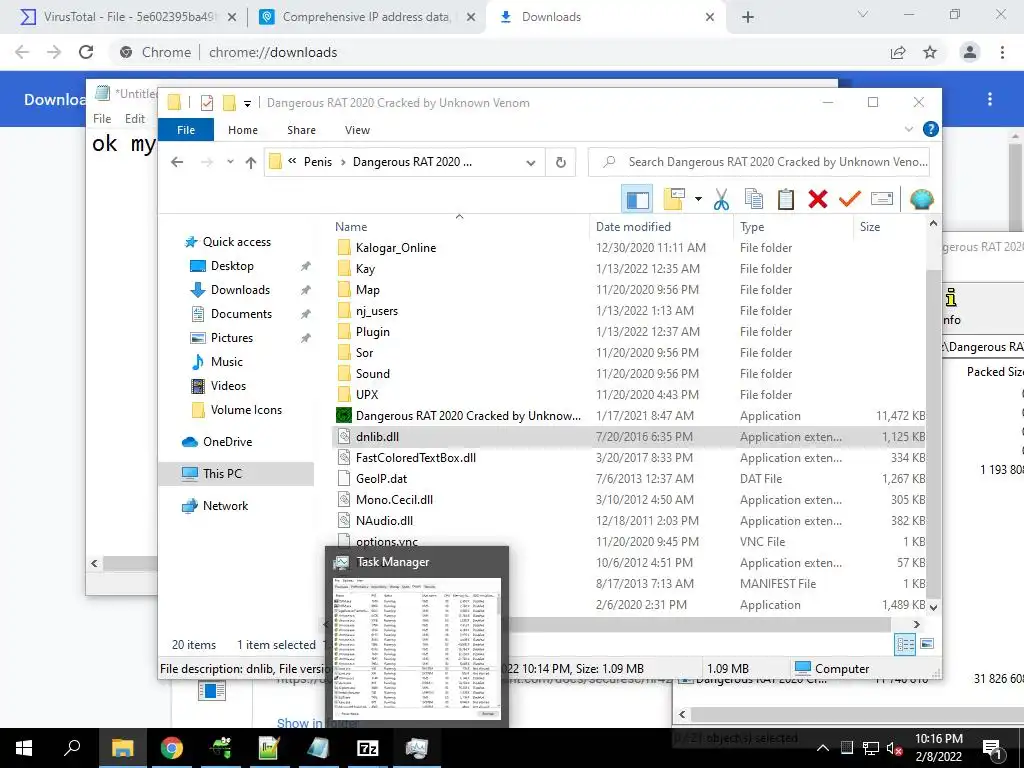Viewport: 1024px width, 768px height.
Task: Open Google Chrome from the taskbar
Action: (171, 748)
